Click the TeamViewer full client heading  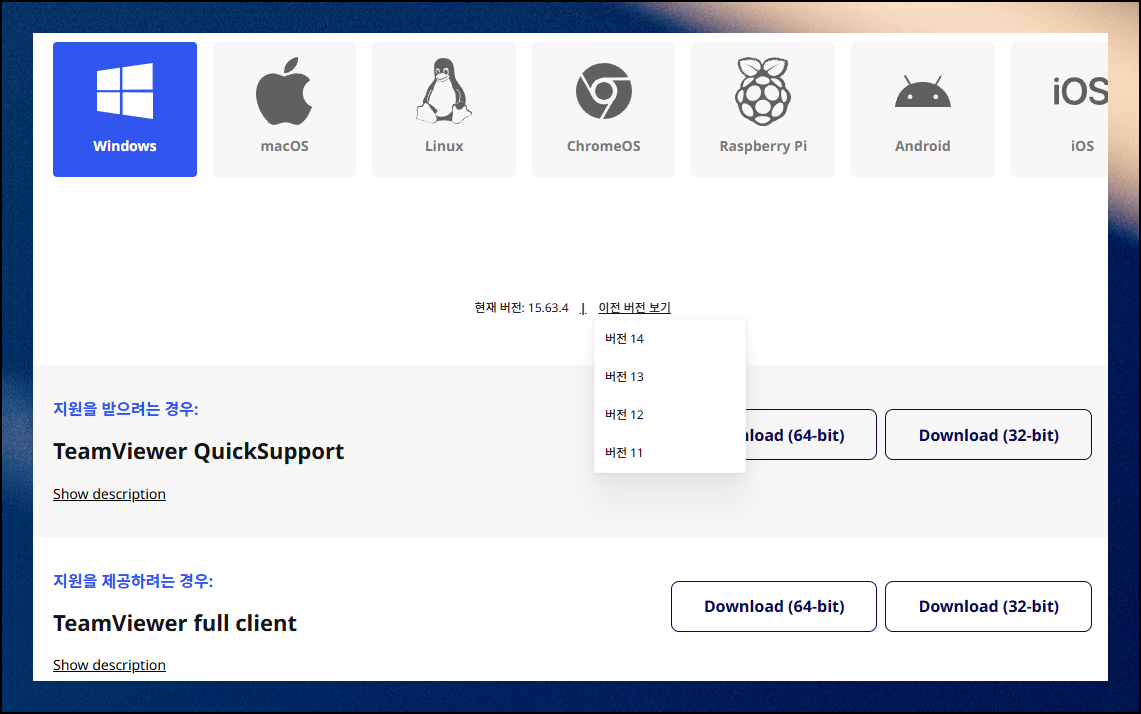tap(175, 623)
